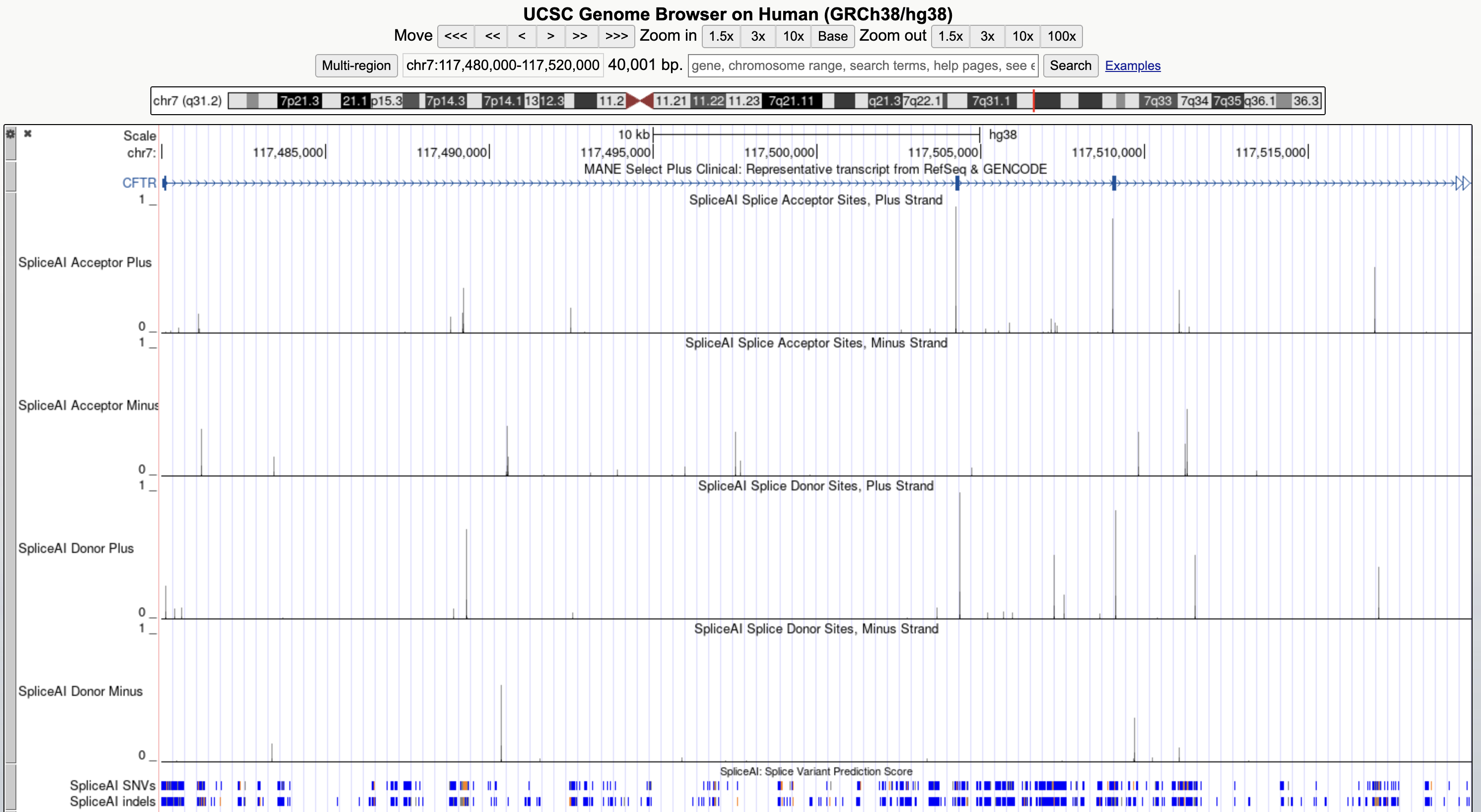The height and width of the screenshot is (812, 1481).
Task: Click the Search button
Action: (1070, 65)
